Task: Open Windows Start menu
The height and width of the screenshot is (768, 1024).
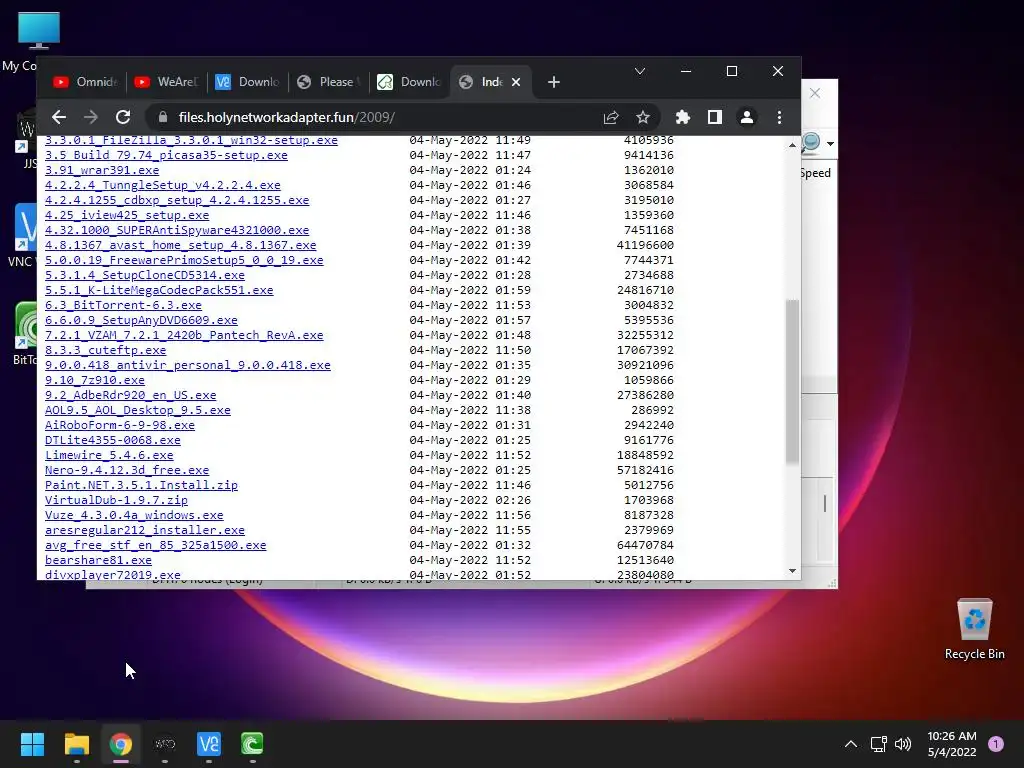Action: point(32,744)
